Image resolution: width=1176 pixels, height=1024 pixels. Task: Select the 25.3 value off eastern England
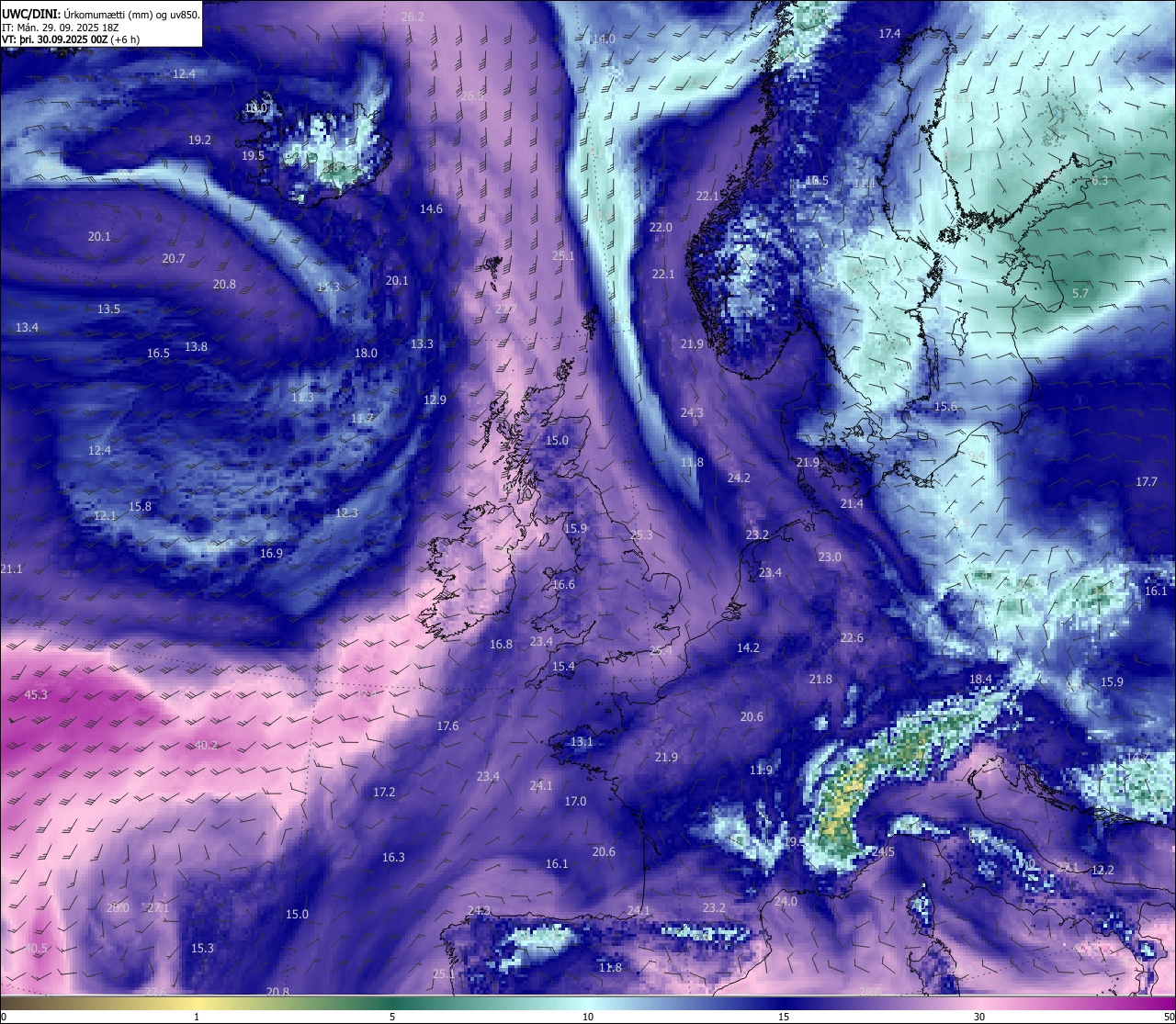[x=641, y=535]
